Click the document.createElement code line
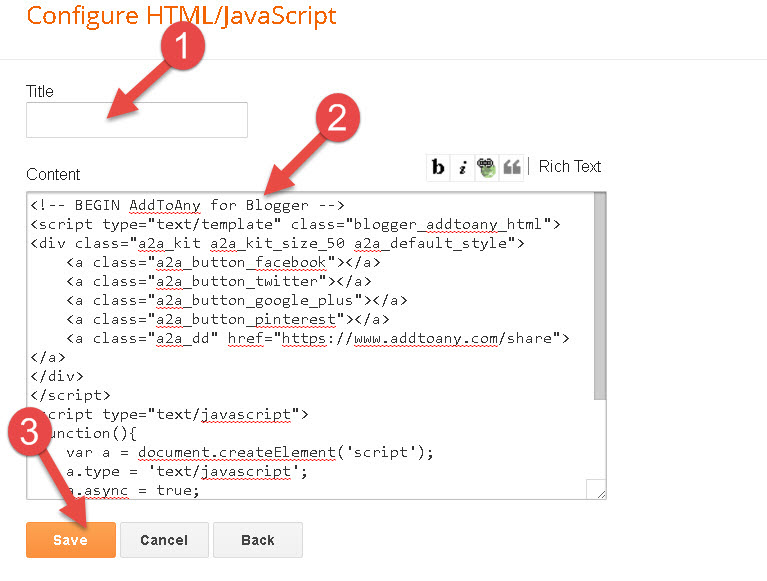The image size is (767, 581). coord(250,452)
